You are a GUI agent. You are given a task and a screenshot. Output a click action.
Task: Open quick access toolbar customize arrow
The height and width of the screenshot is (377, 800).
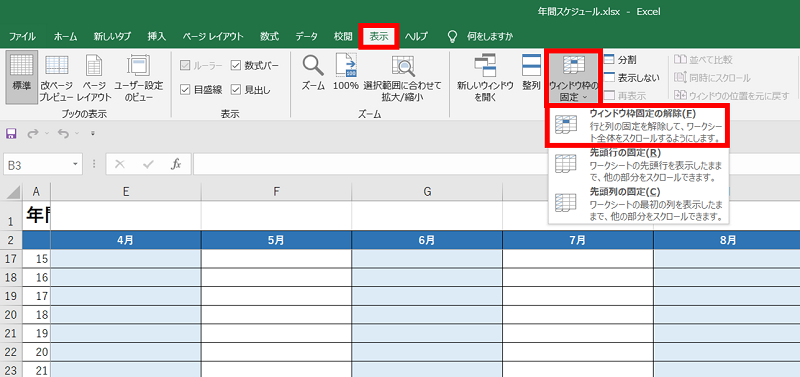coord(93,134)
